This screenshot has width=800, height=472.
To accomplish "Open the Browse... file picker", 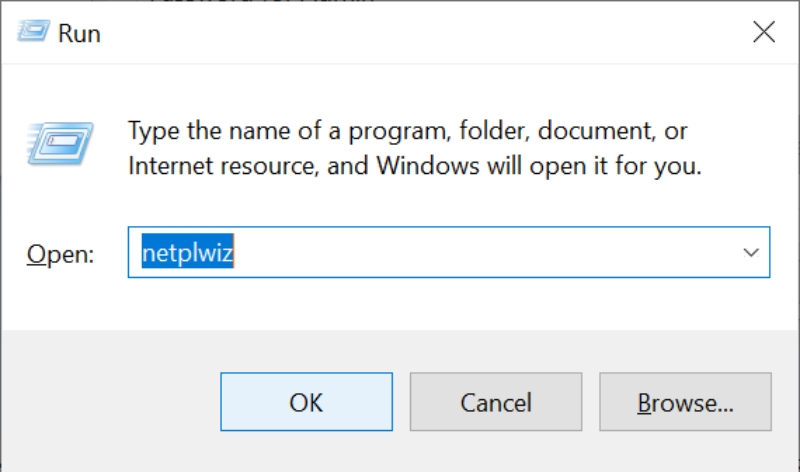I will tap(686, 403).
